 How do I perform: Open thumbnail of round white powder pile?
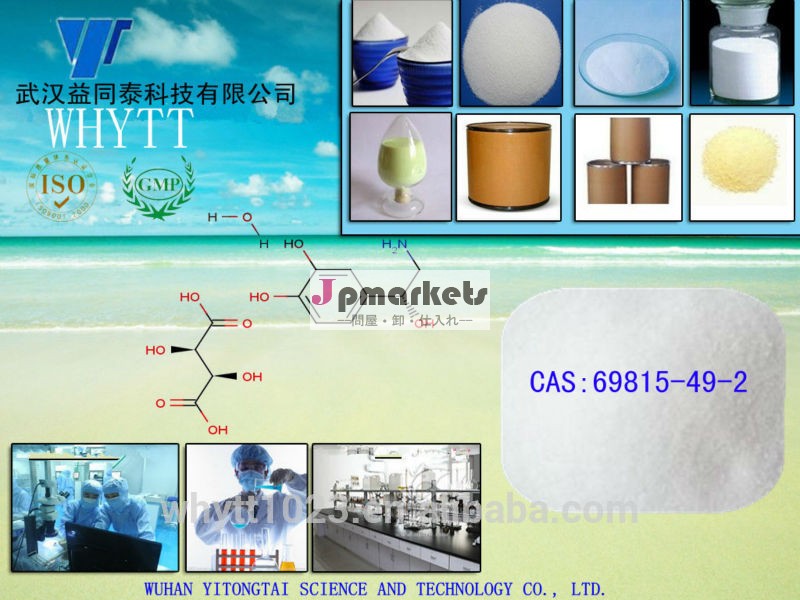511,53
